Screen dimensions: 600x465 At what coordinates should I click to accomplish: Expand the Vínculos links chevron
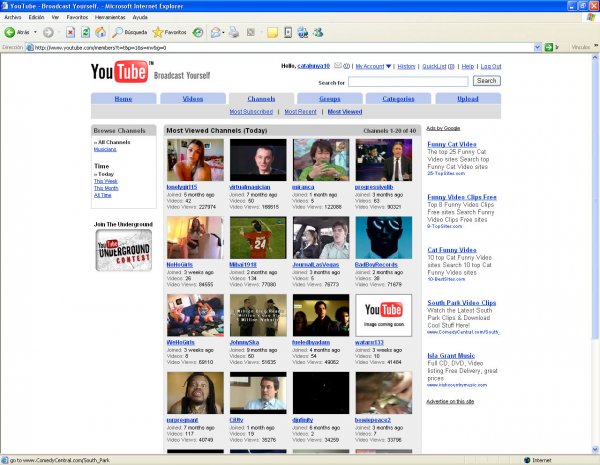click(x=596, y=46)
